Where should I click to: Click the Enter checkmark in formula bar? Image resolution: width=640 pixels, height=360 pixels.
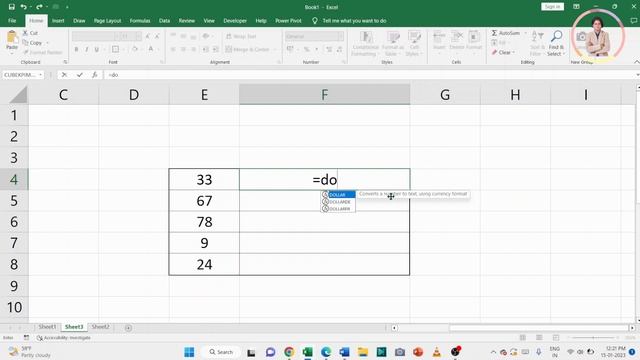pos(80,75)
